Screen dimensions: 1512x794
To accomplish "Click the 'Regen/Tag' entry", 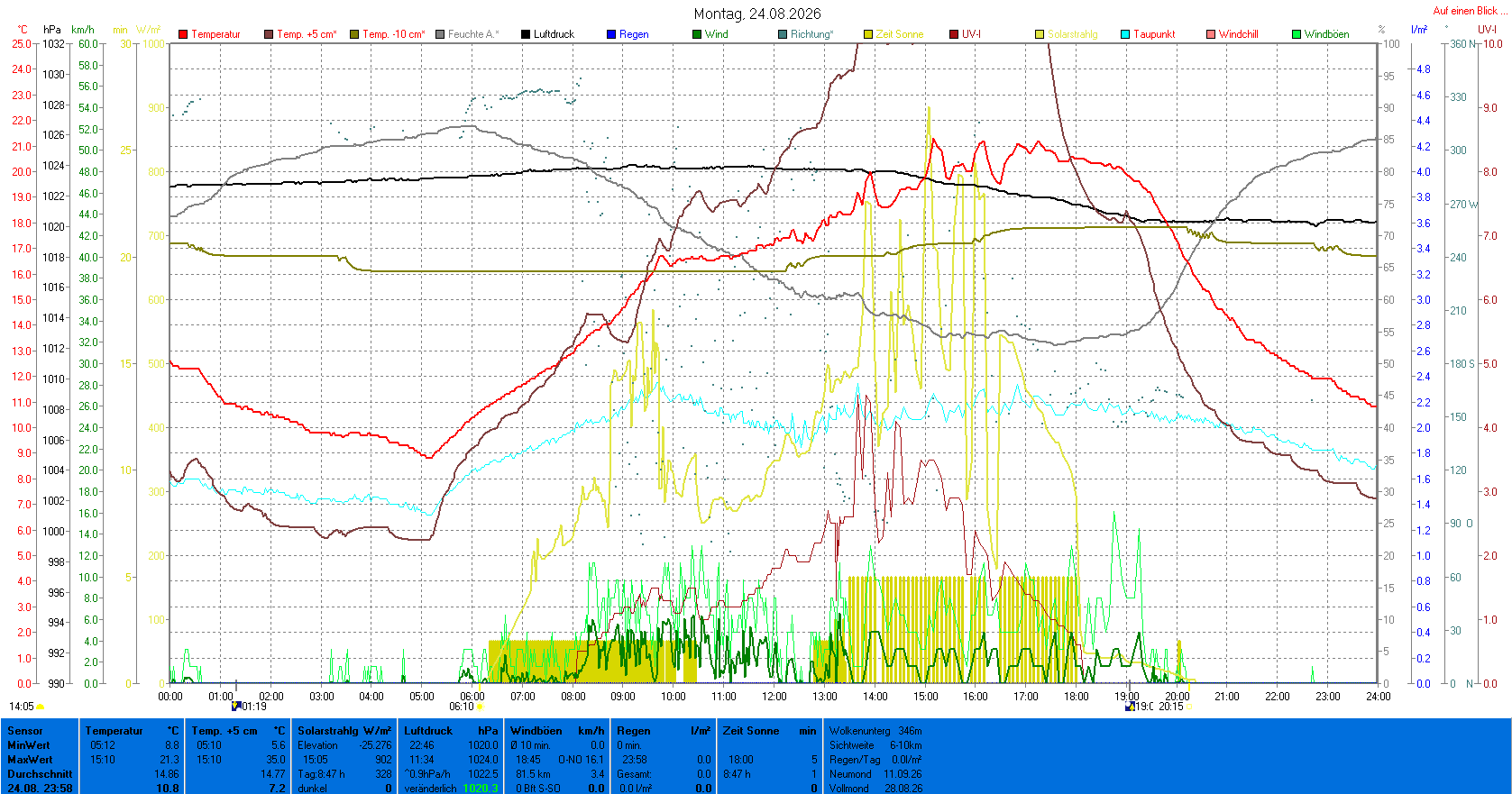I will [x=875, y=760].
